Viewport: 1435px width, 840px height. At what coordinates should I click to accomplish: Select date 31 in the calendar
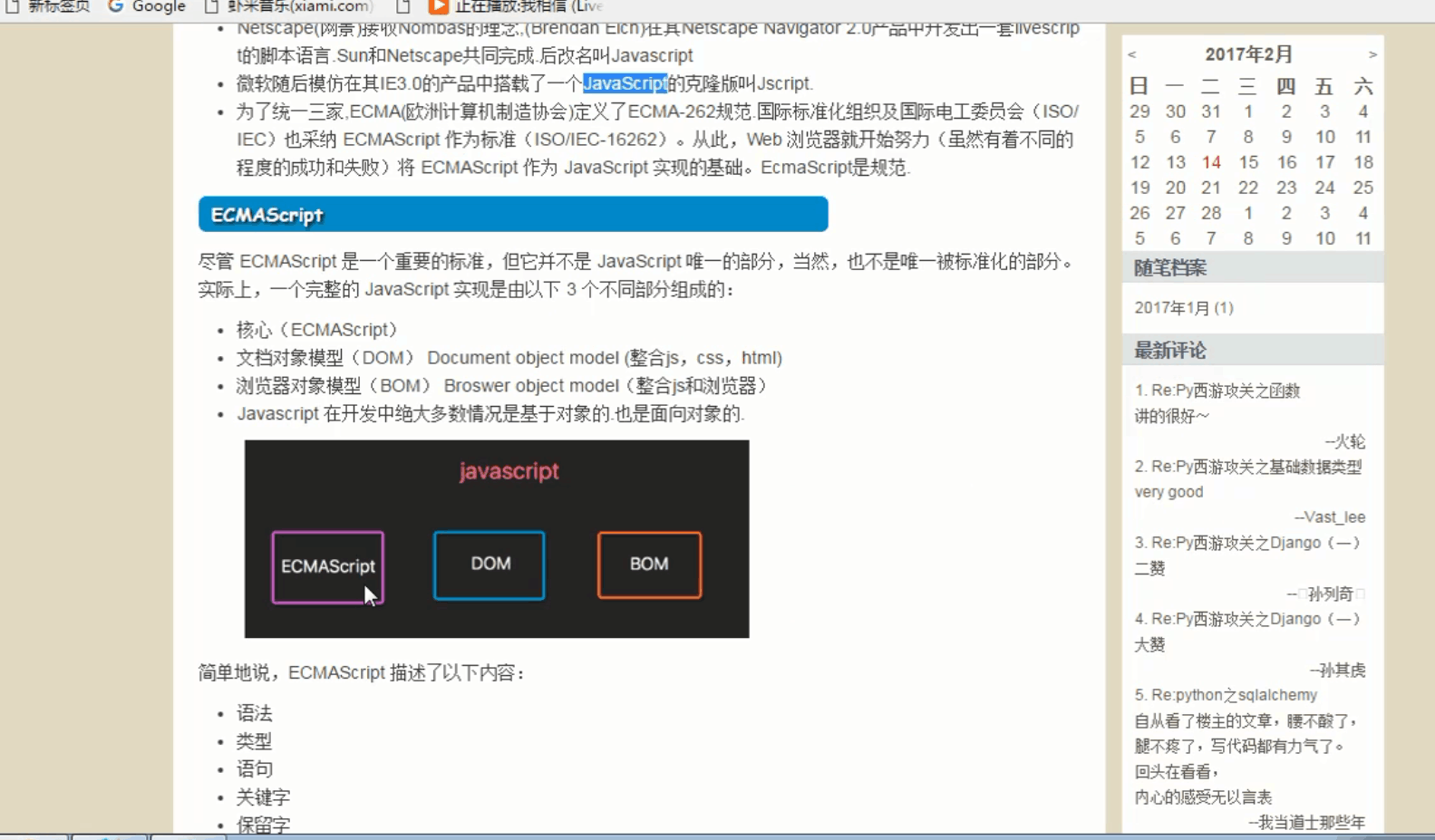pos(1211,111)
